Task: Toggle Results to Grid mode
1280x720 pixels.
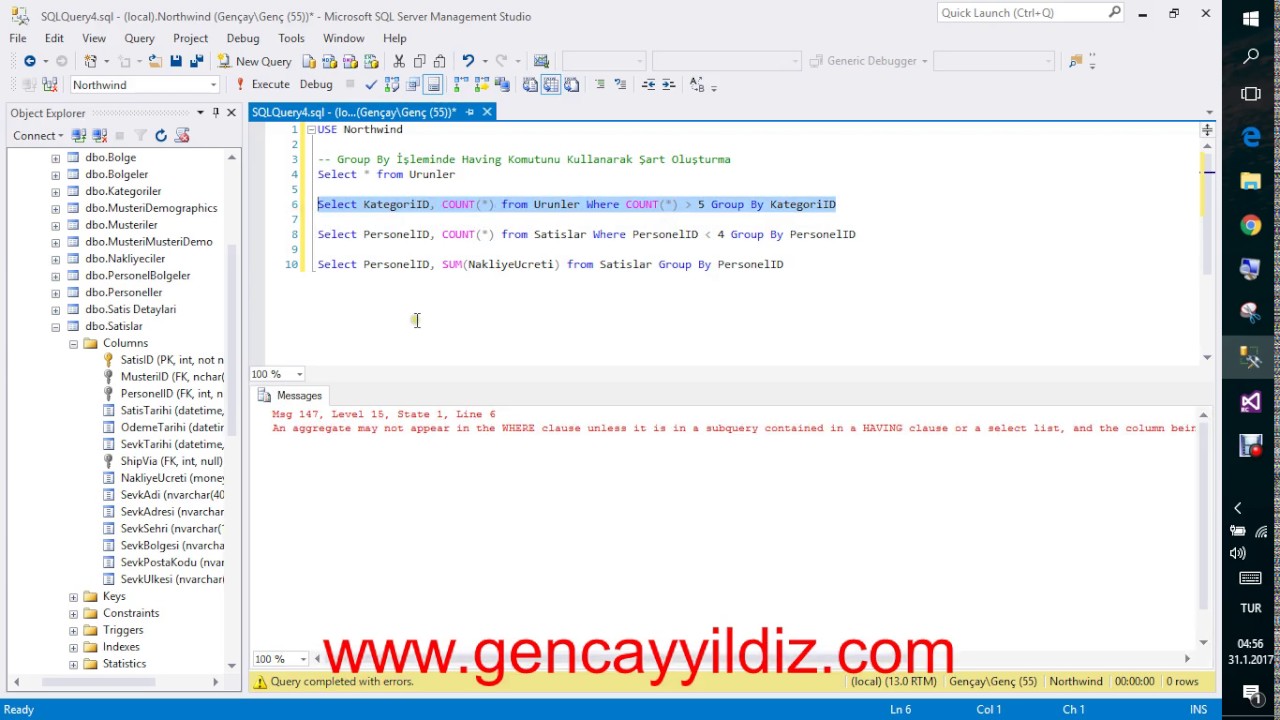Action: (x=550, y=85)
